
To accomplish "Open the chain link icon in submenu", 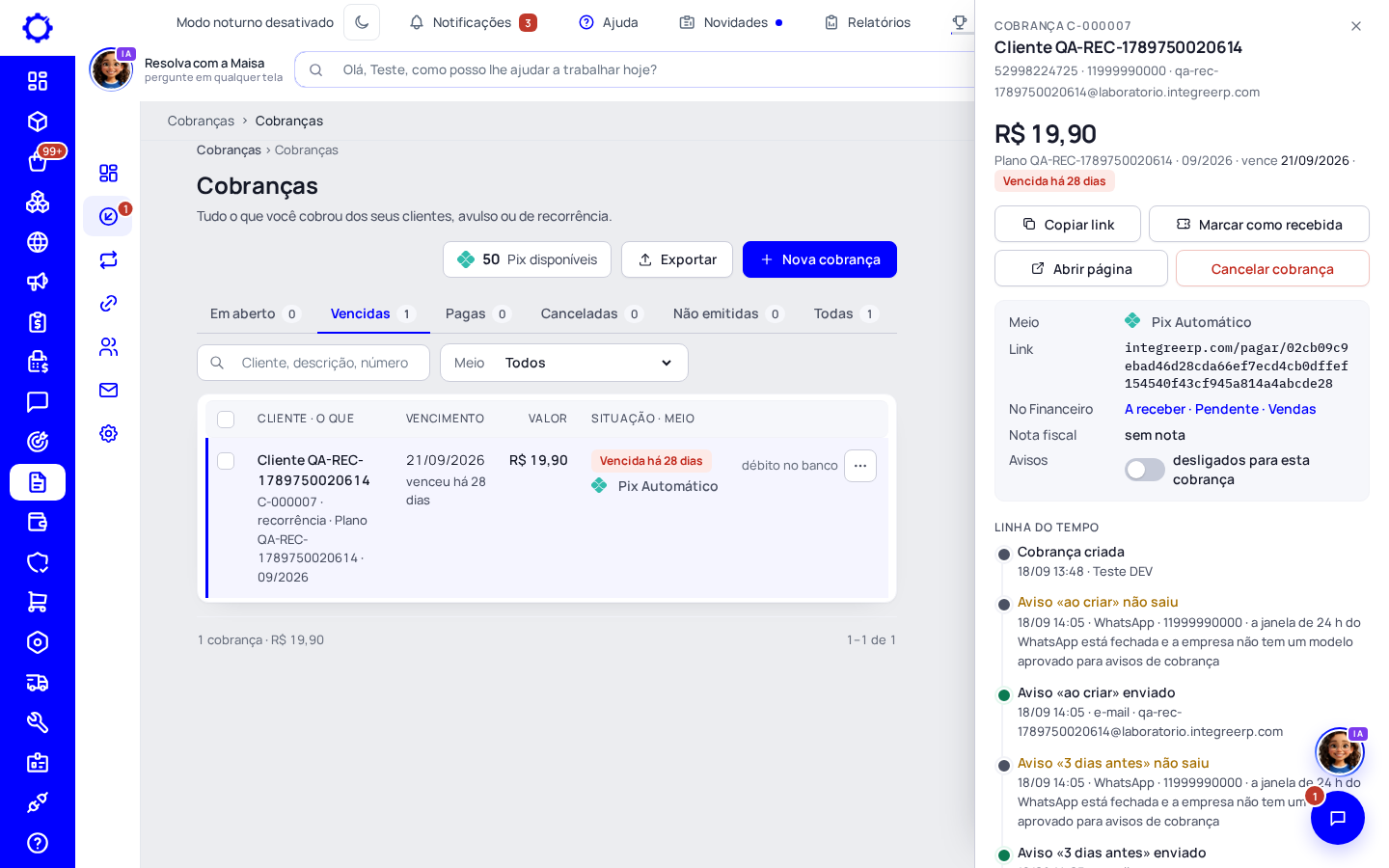I will tap(108, 303).
